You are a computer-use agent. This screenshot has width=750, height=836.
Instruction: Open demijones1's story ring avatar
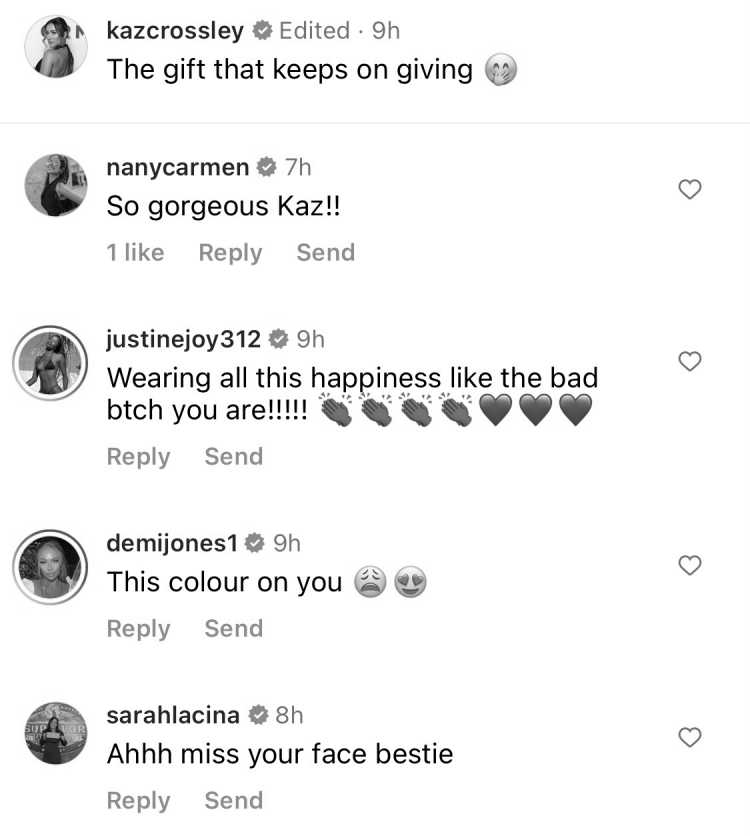click(50, 567)
